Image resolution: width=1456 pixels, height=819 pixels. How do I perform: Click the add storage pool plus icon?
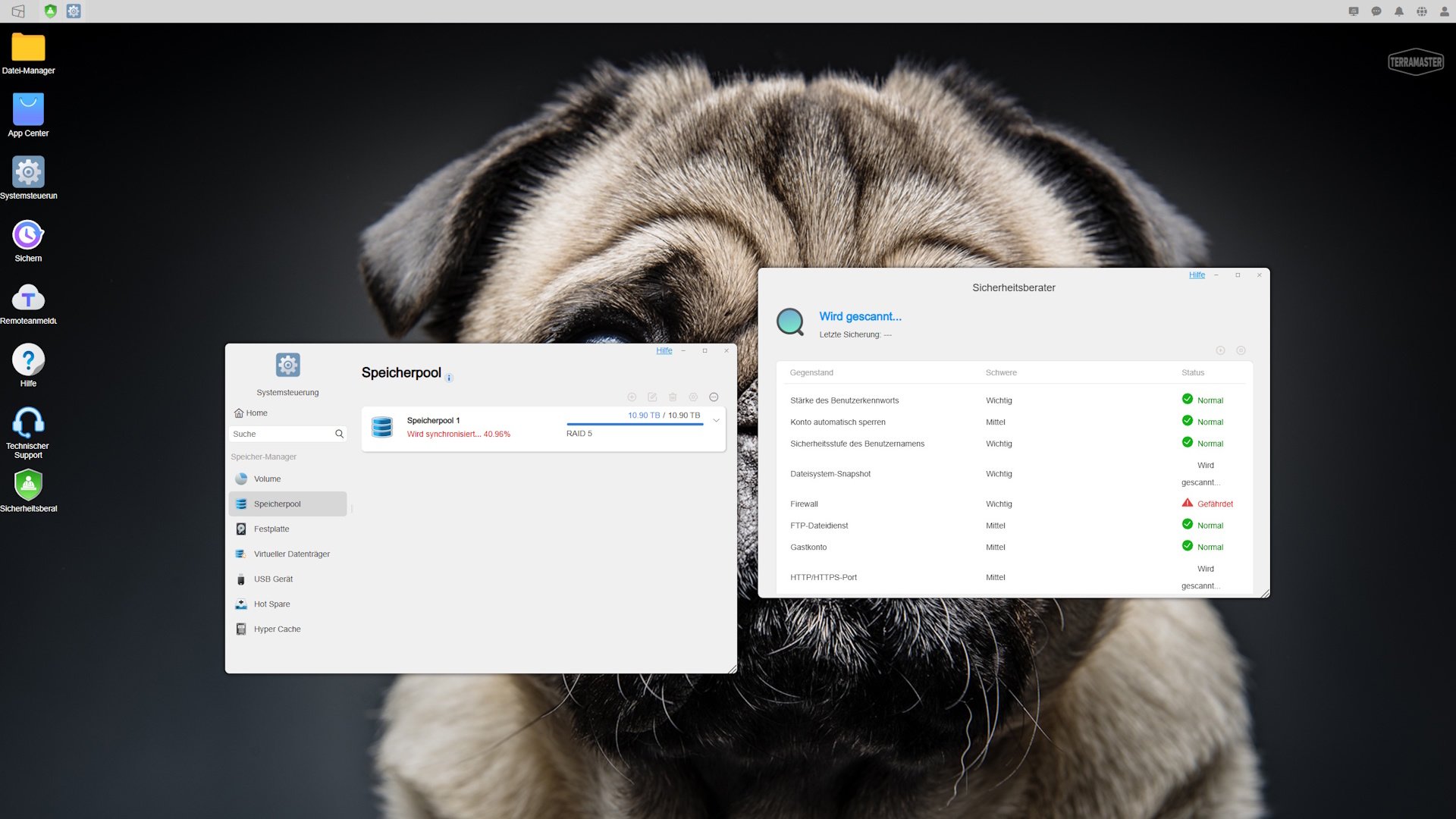click(x=632, y=397)
